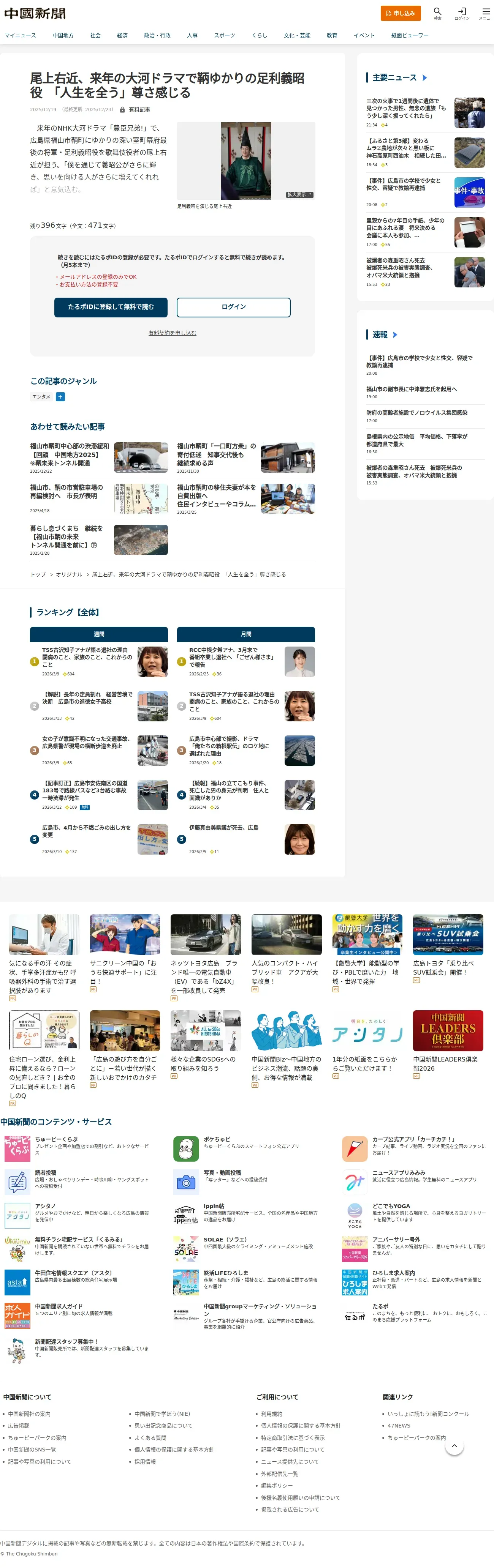Image resolution: width=494 pixels, height=1568 pixels.
Task: Open the asta 住宅情報スクエア icon
Action: 17,1282
